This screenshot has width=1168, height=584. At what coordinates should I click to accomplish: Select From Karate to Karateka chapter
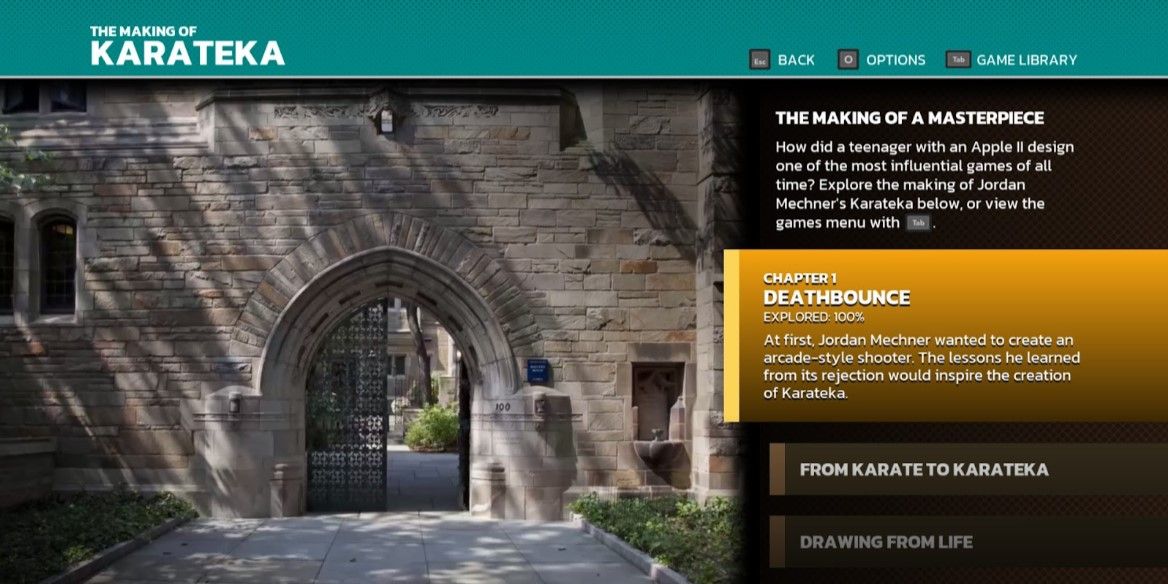(x=968, y=469)
